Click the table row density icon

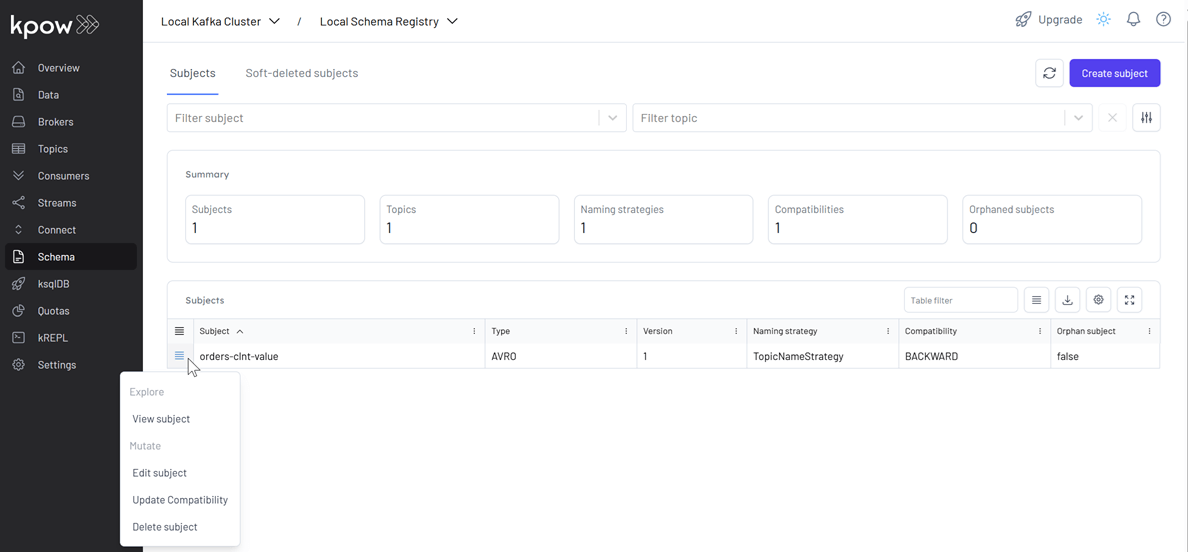[1036, 300]
